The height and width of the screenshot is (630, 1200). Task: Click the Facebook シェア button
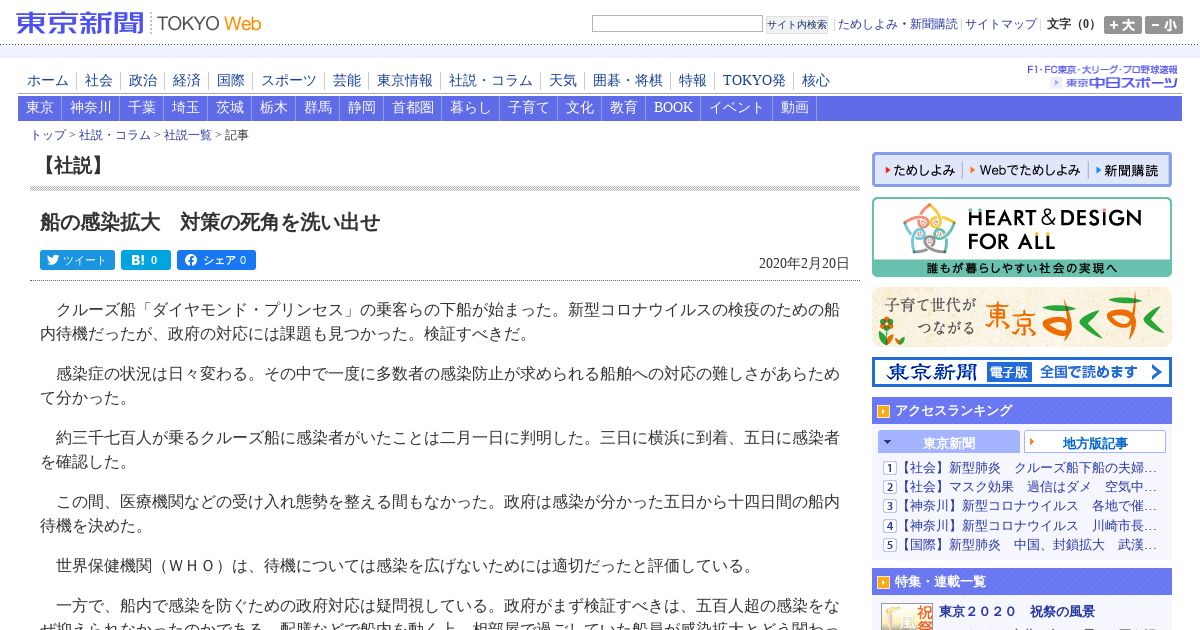pos(216,260)
